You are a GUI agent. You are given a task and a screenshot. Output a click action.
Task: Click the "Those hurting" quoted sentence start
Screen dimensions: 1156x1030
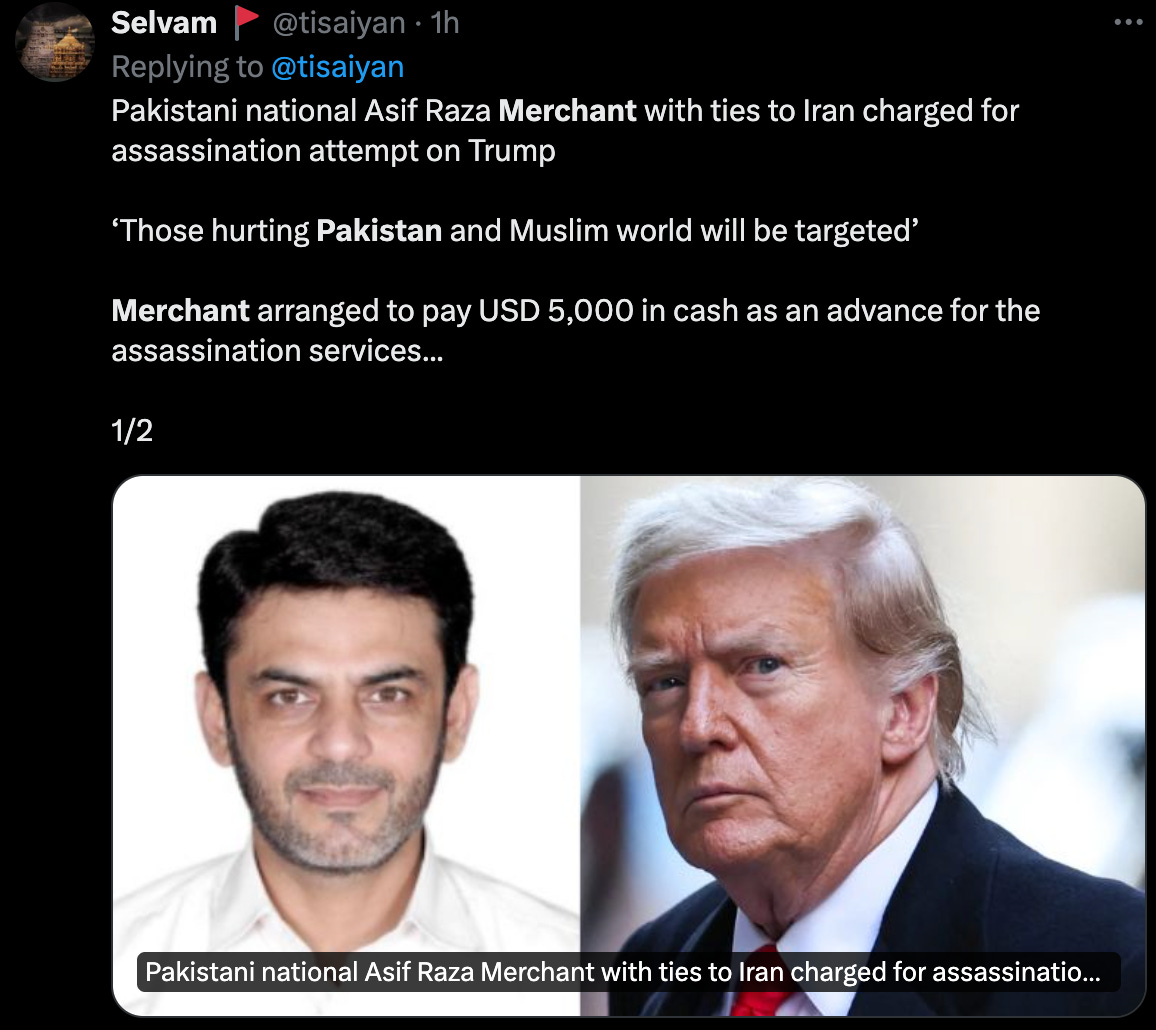tap(210, 231)
